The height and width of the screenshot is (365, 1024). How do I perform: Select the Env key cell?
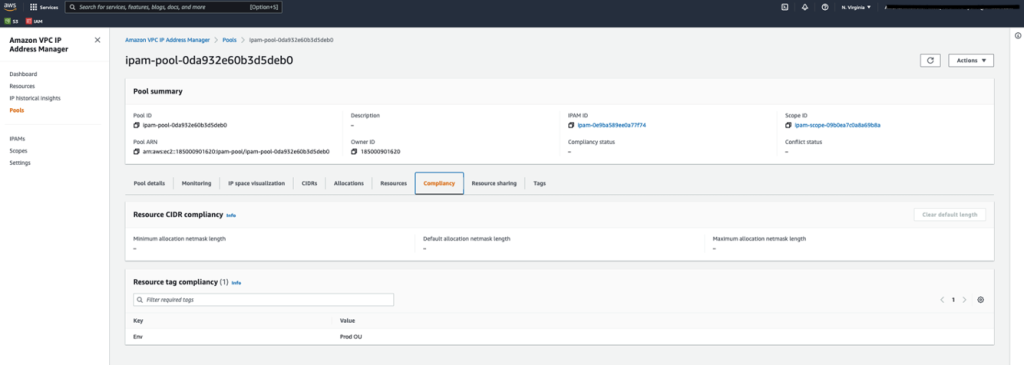pyautogui.click(x=138, y=336)
